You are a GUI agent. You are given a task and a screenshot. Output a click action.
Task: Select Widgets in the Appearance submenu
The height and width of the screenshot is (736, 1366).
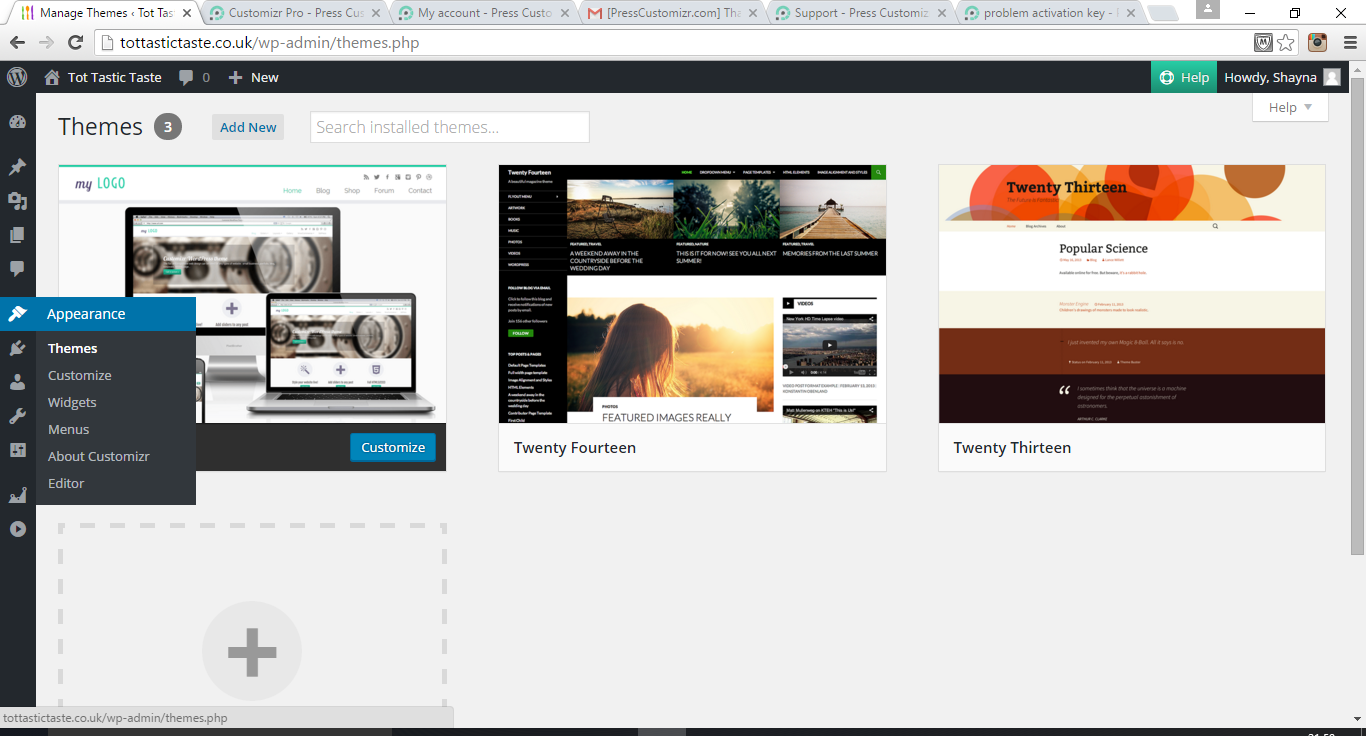click(x=72, y=402)
